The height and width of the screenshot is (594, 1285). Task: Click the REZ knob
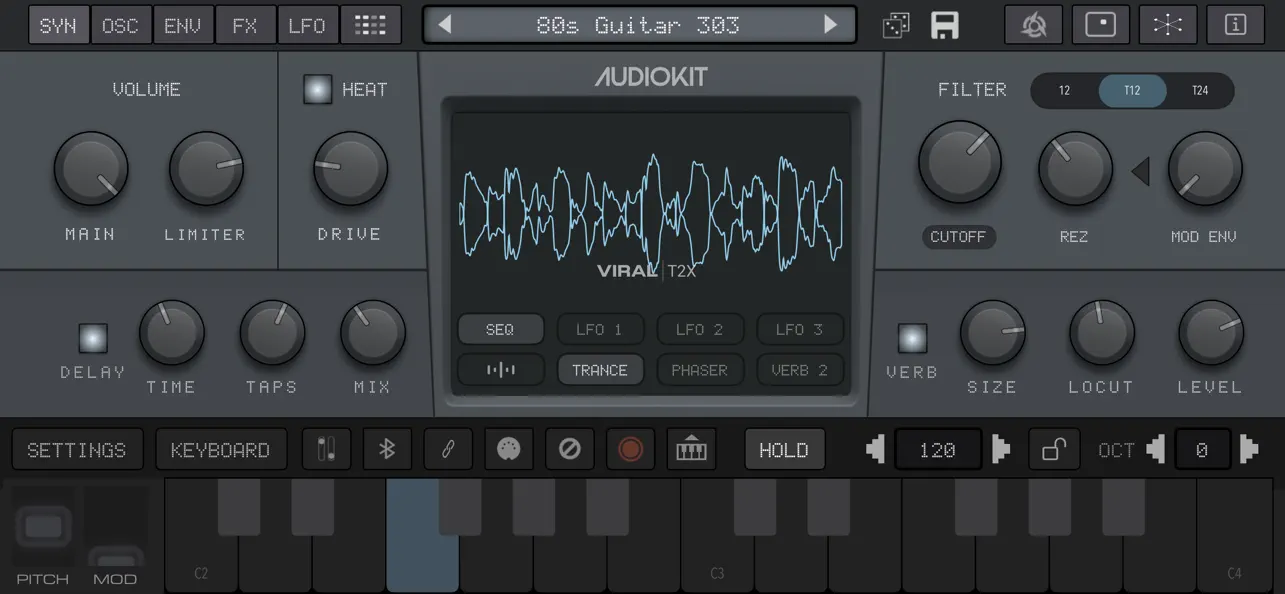pyautogui.click(x=1076, y=169)
